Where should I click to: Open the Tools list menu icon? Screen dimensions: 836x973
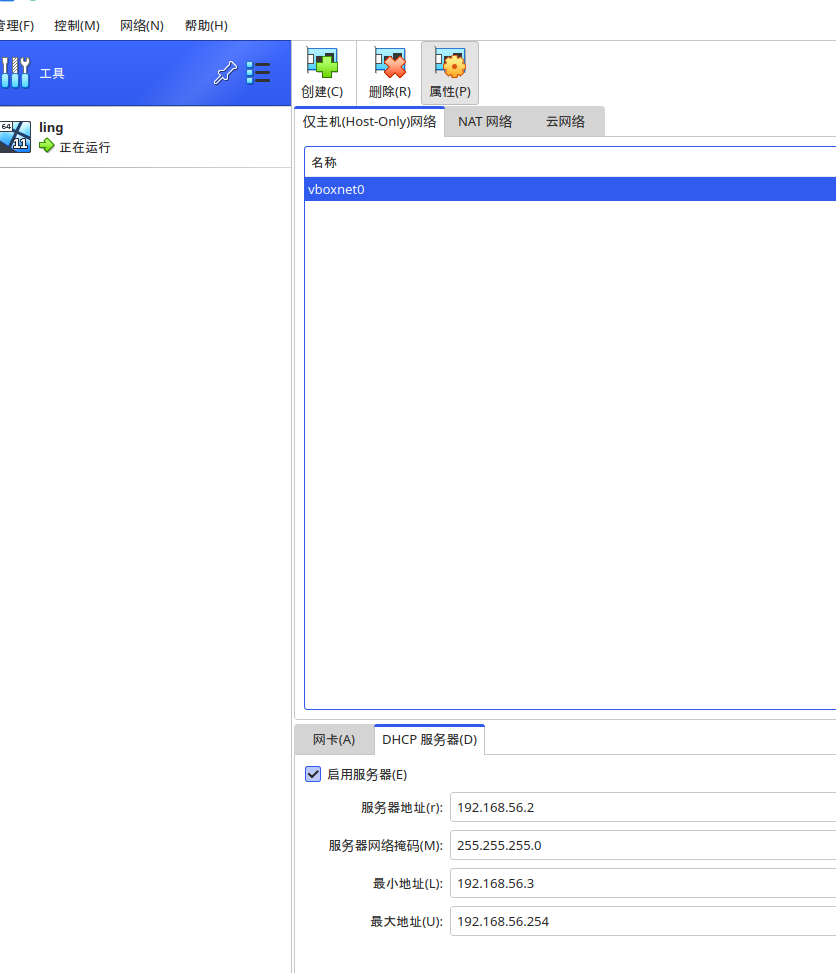259,73
